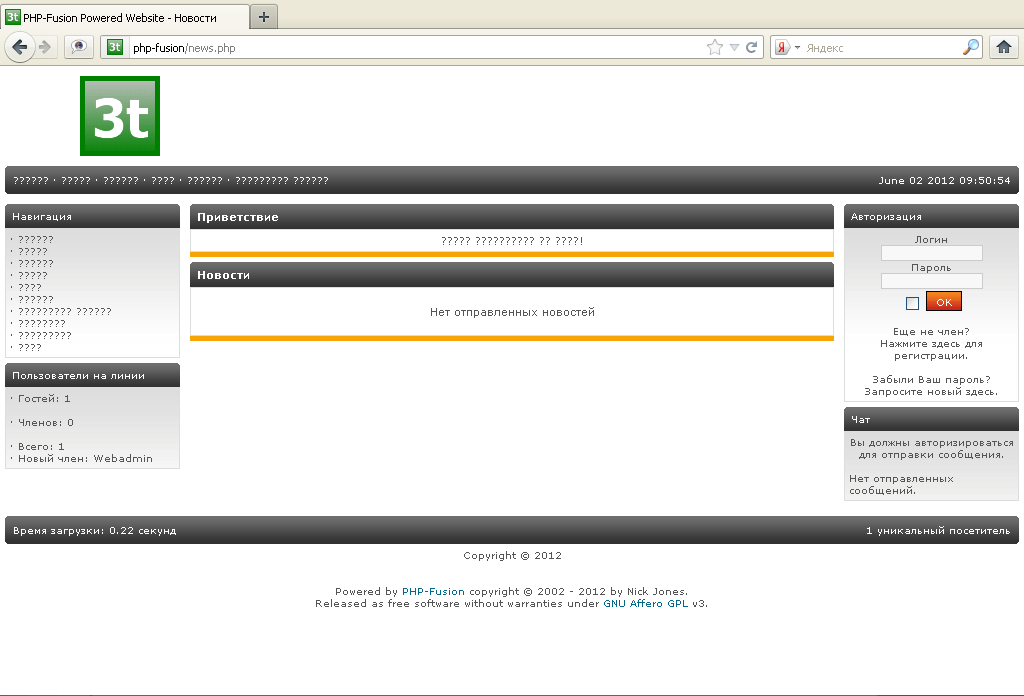Tick the remember-me checkbox beside OK
Viewport: 1024px width, 696px height.
pyautogui.click(x=912, y=303)
